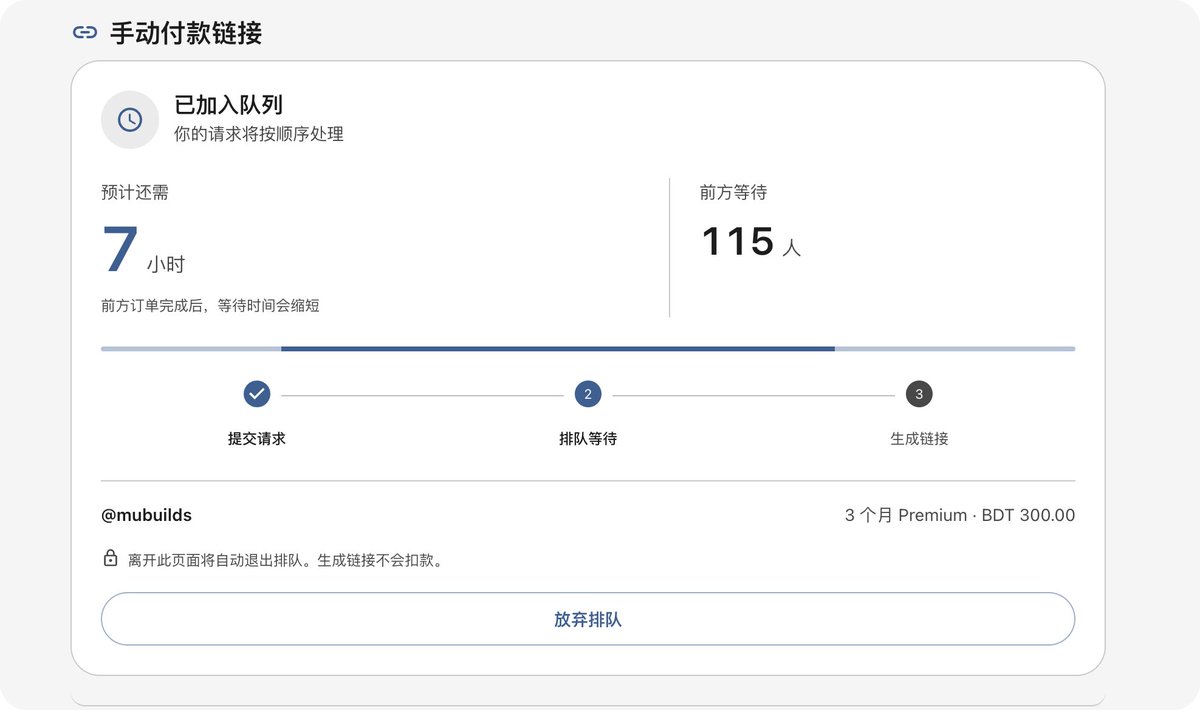Image resolution: width=1200 pixels, height=710 pixels.
Task: Click the 3 个月 Premium · BDT 300.00 text
Action: 960,516
